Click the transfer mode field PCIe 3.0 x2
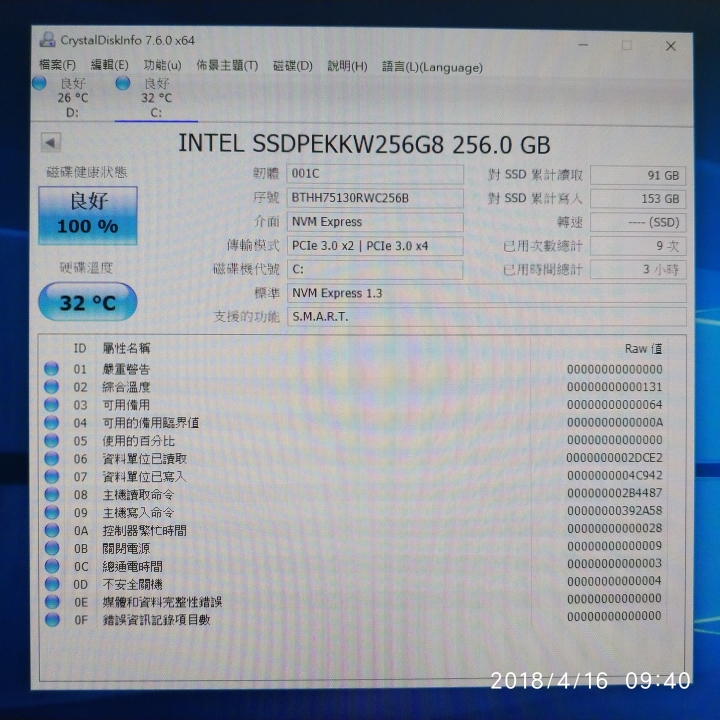720x720 pixels. 375,246
